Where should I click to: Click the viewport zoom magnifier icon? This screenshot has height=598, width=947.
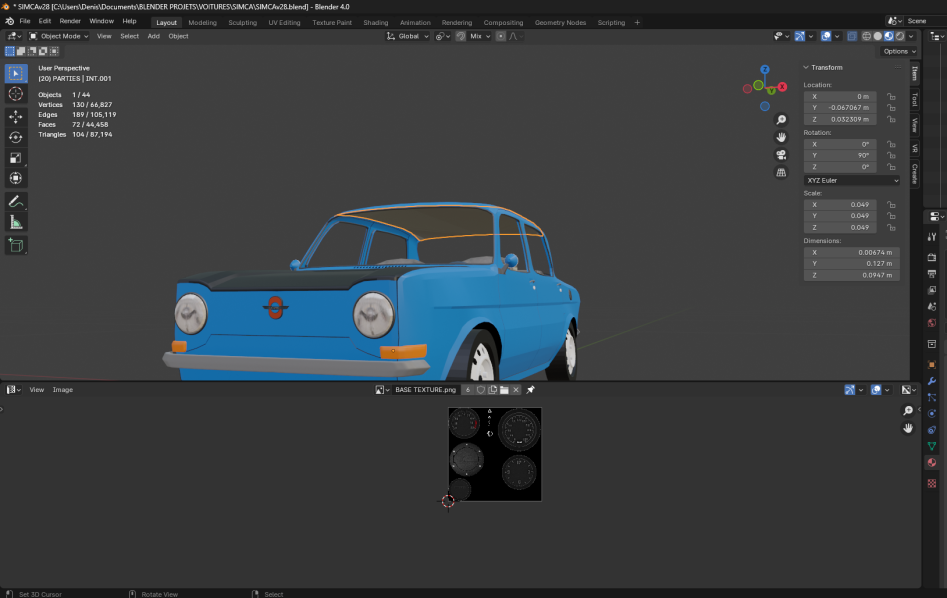[x=781, y=120]
